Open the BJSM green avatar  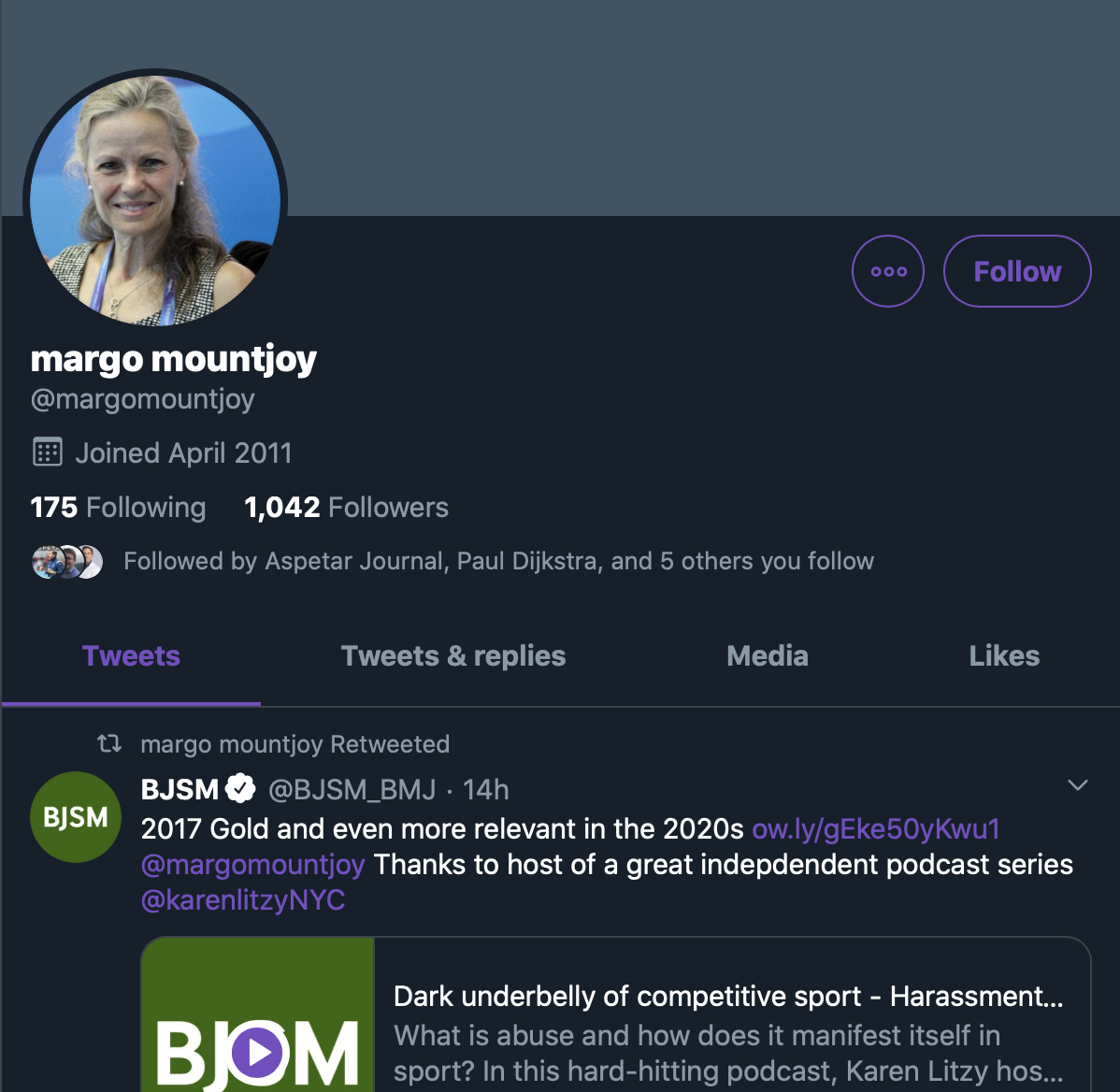tap(76, 817)
